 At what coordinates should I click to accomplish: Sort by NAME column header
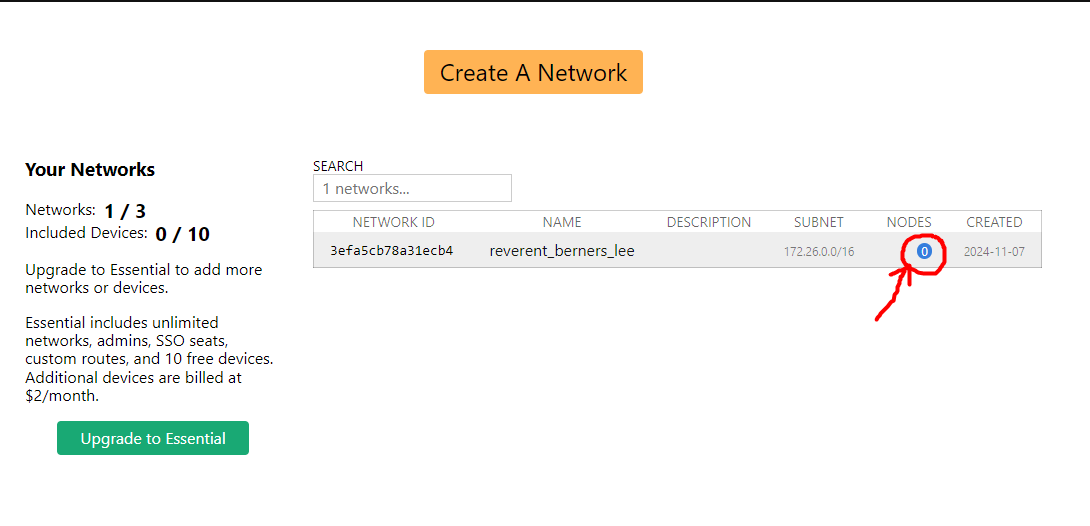tap(562, 222)
